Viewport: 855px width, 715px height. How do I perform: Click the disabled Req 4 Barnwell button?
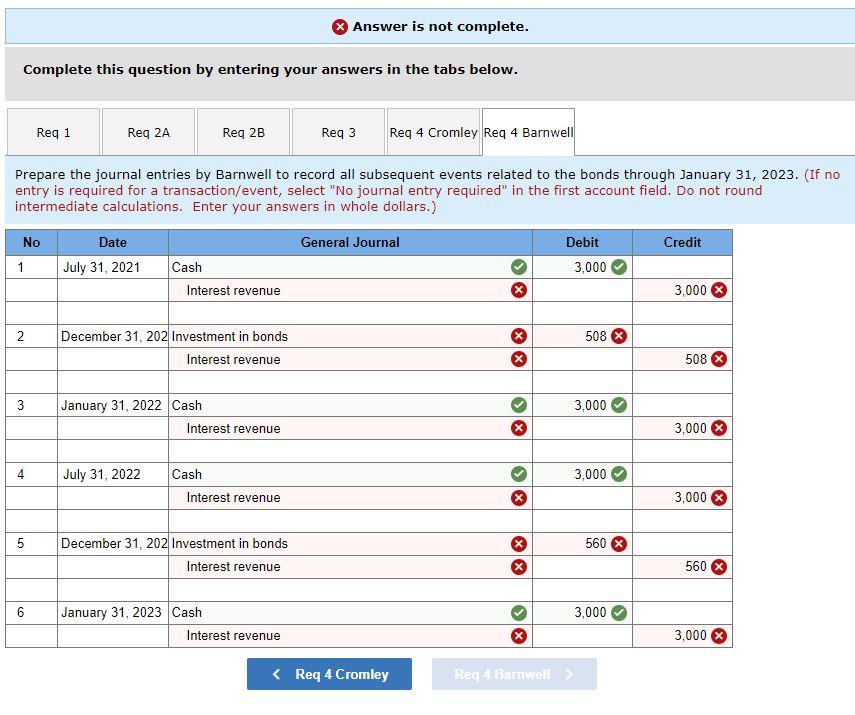point(514,674)
